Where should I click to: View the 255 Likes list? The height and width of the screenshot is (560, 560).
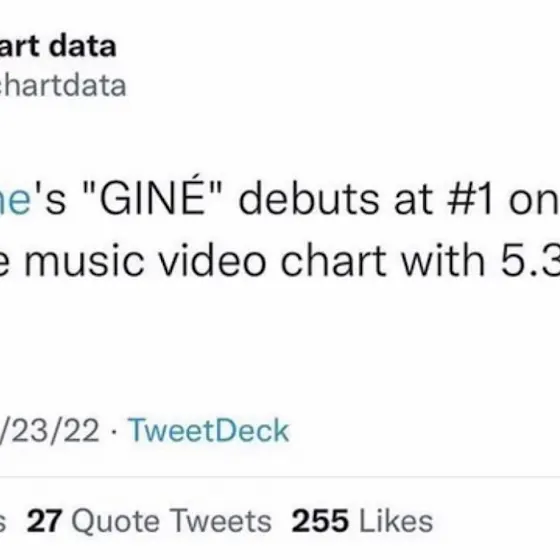[362, 521]
